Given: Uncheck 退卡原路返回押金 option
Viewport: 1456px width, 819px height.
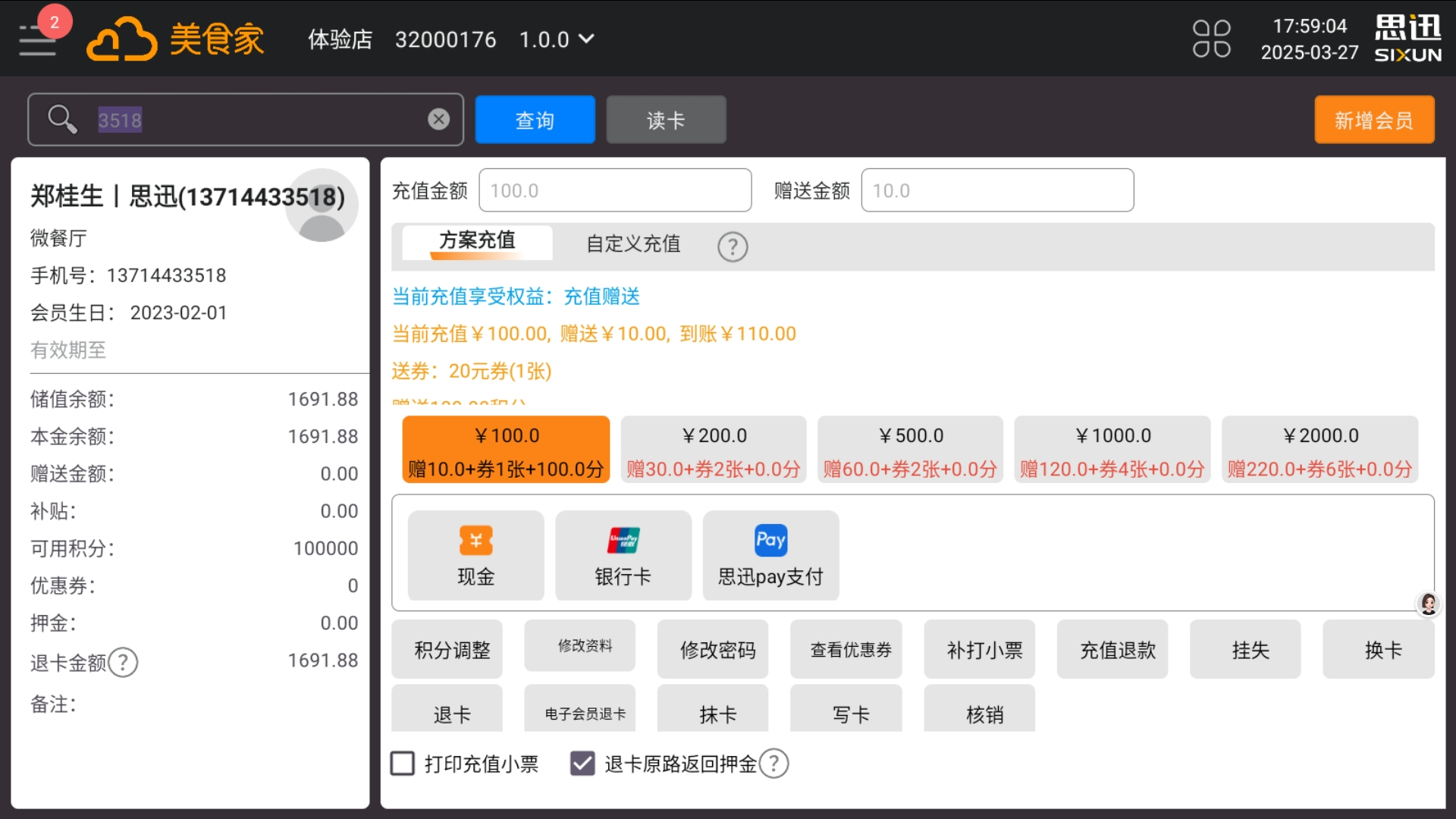Looking at the screenshot, I should tap(582, 764).
